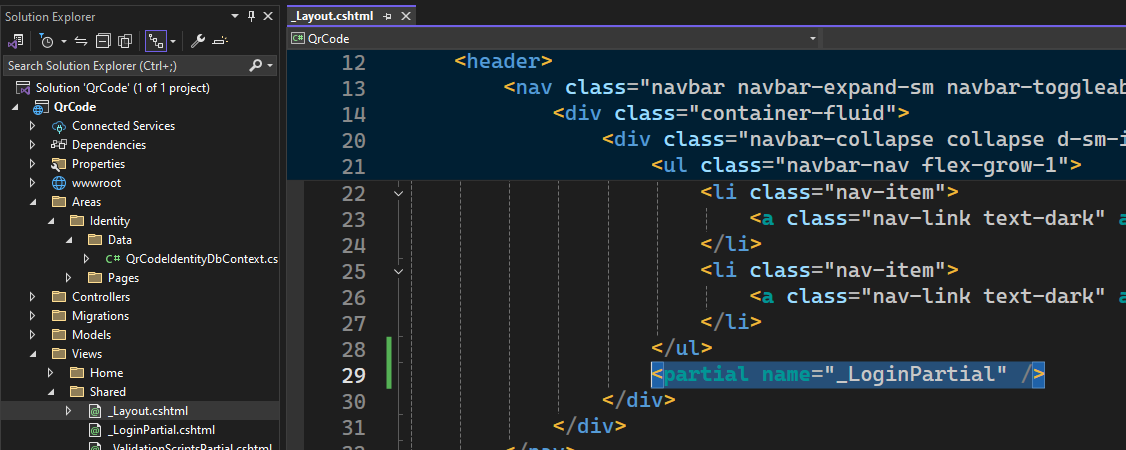This screenshot has width=1126, height=450.
Task: Switch between solutions and folder views
Action: tap(16, 41)
